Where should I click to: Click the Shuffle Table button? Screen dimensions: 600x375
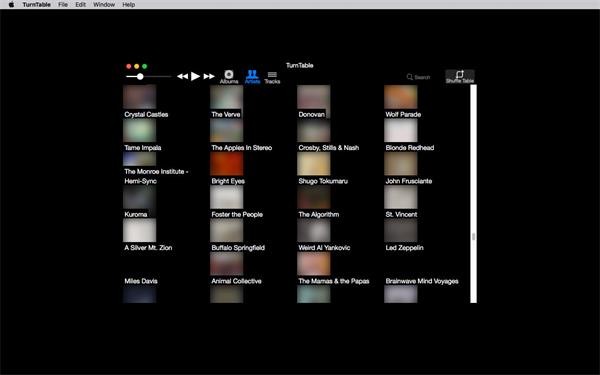pyautogui.click(x=460, y=77)
